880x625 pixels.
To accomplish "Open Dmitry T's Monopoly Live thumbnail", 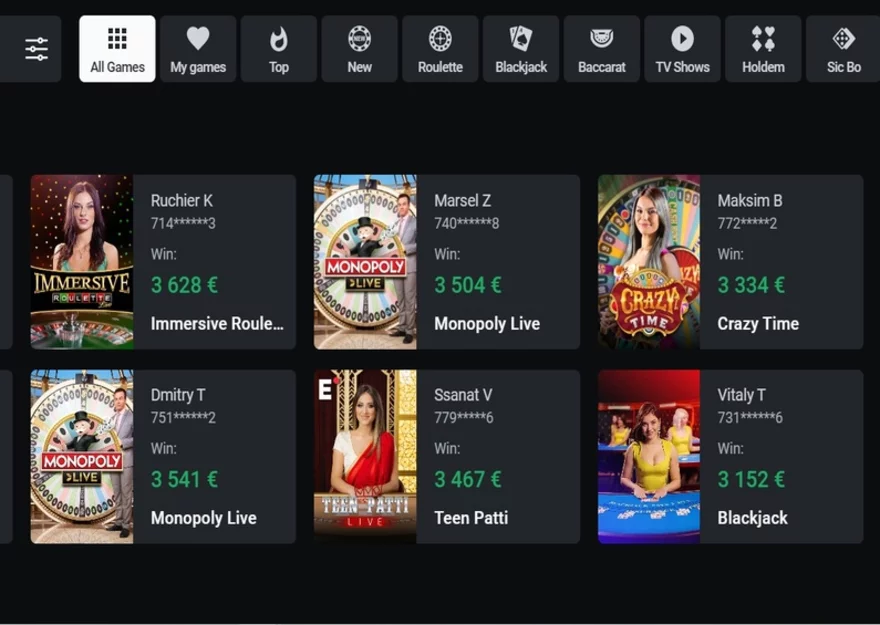I will click(82, 457).
